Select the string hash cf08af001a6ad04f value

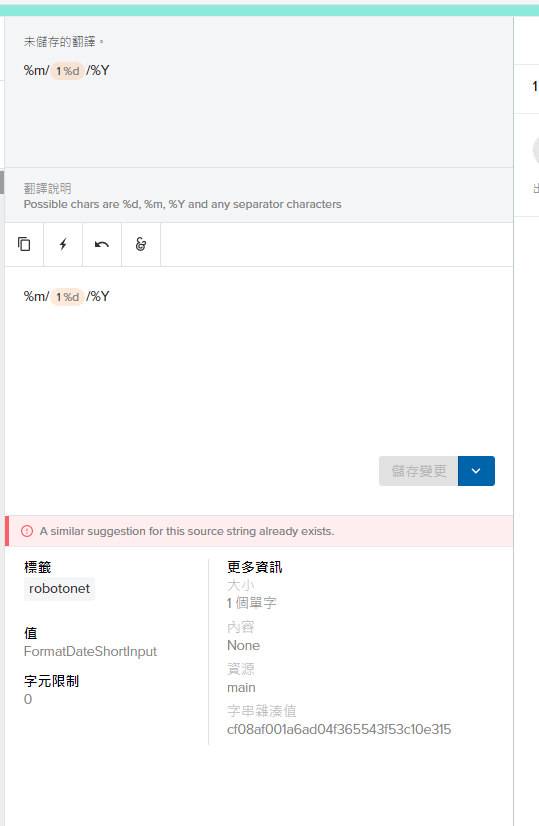pyautogui.click(x=339, y=730)
